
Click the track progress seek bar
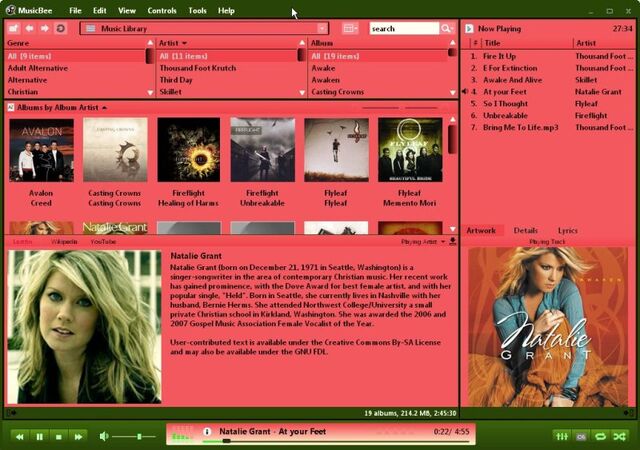coord(335,441)
